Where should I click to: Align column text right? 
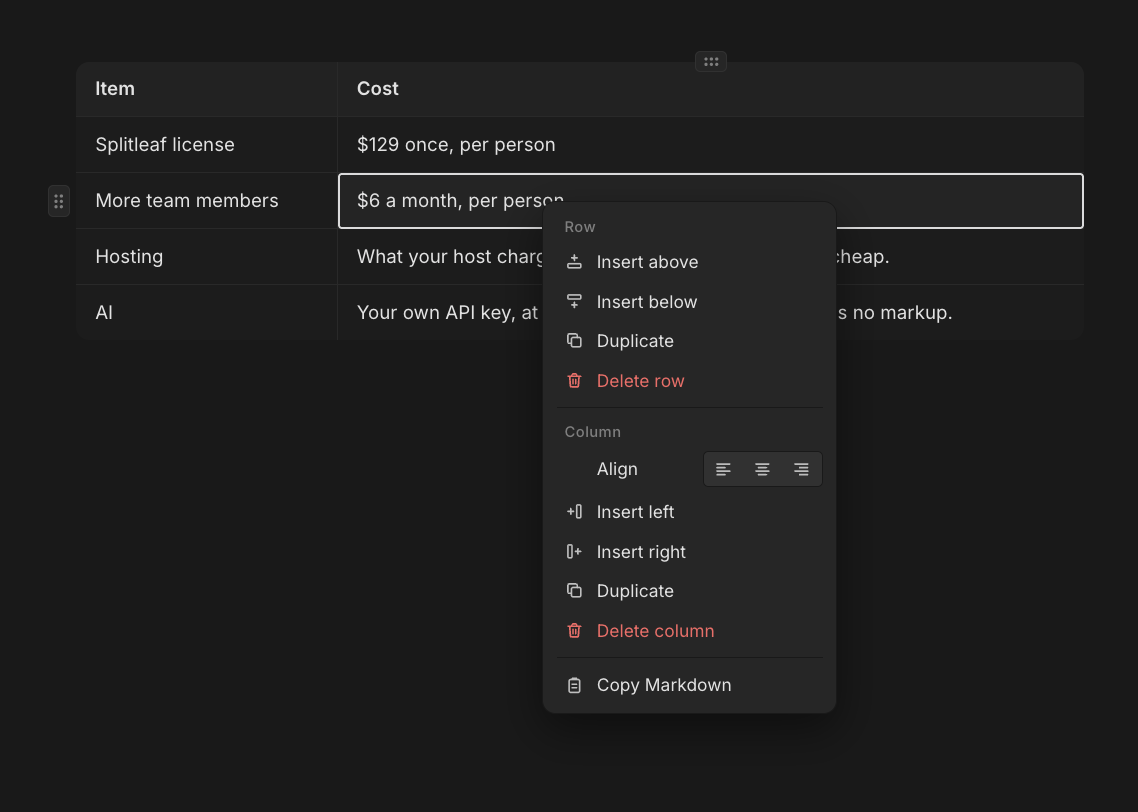pos(801,469)
